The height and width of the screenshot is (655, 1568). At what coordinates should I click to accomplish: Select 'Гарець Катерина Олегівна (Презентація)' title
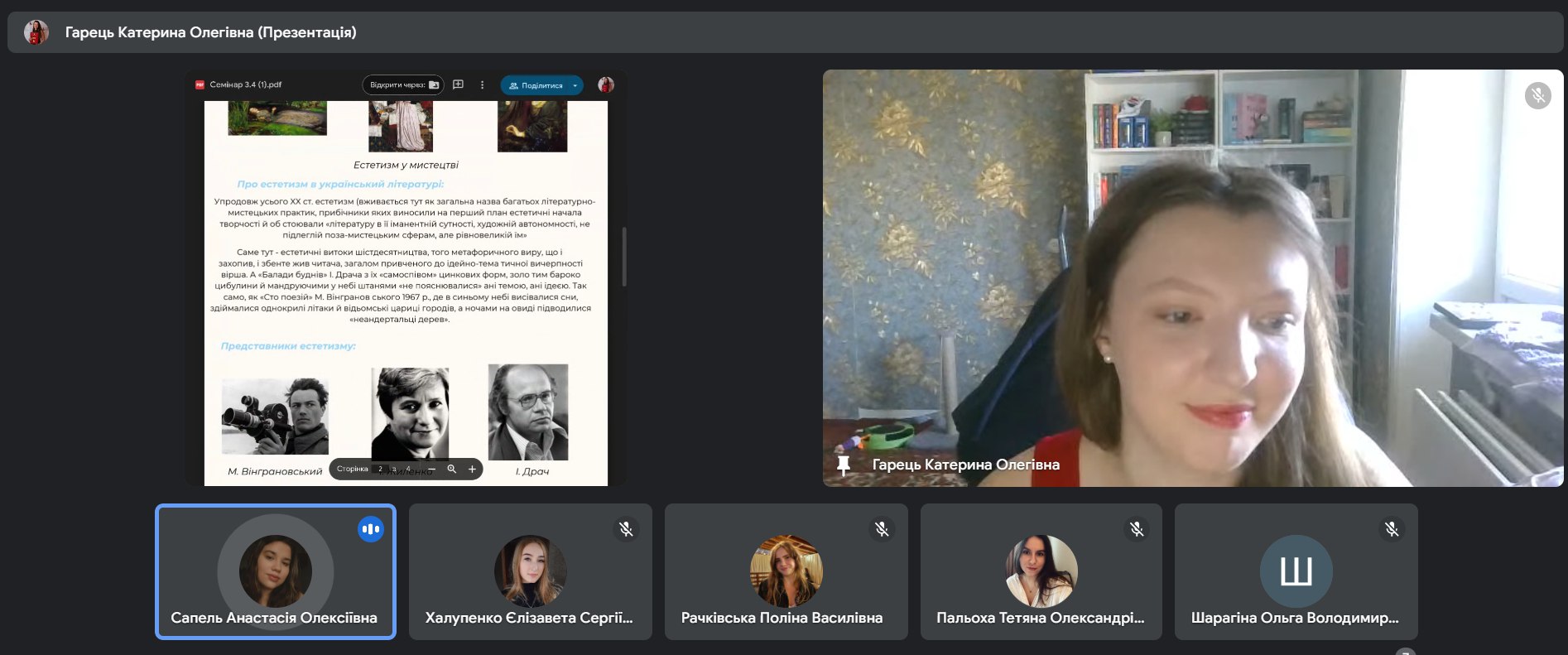pyautogui.click(x=210, y=32)
